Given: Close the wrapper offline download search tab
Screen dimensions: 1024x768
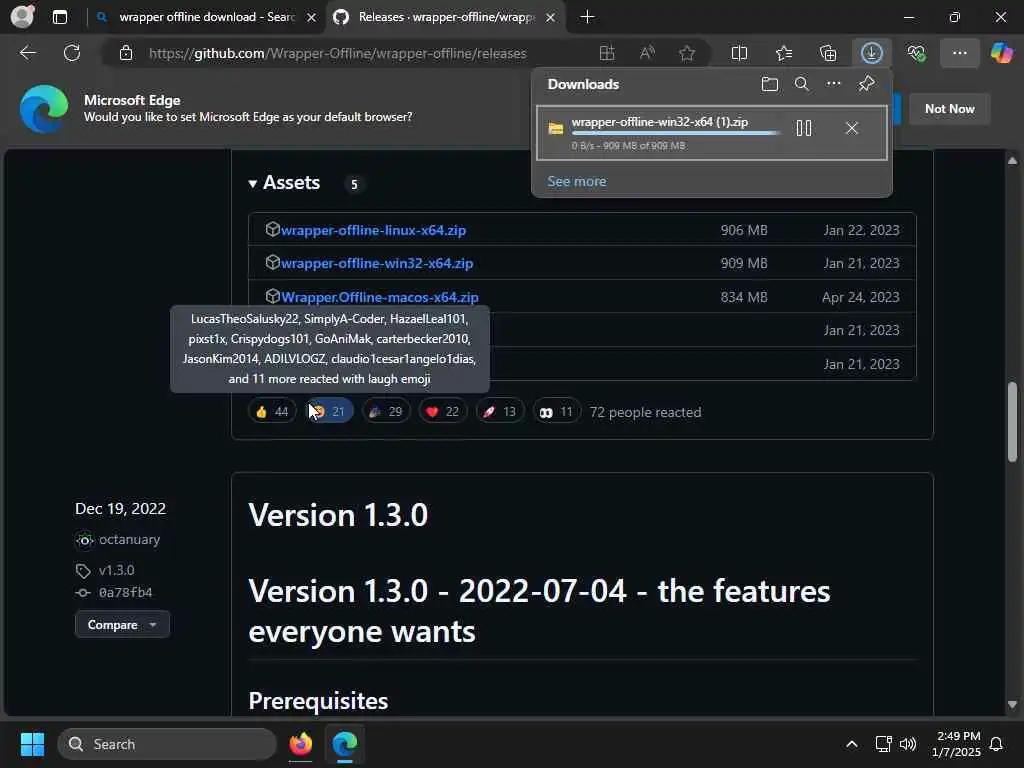Looking at the screenshot, I should click(312, 18).
